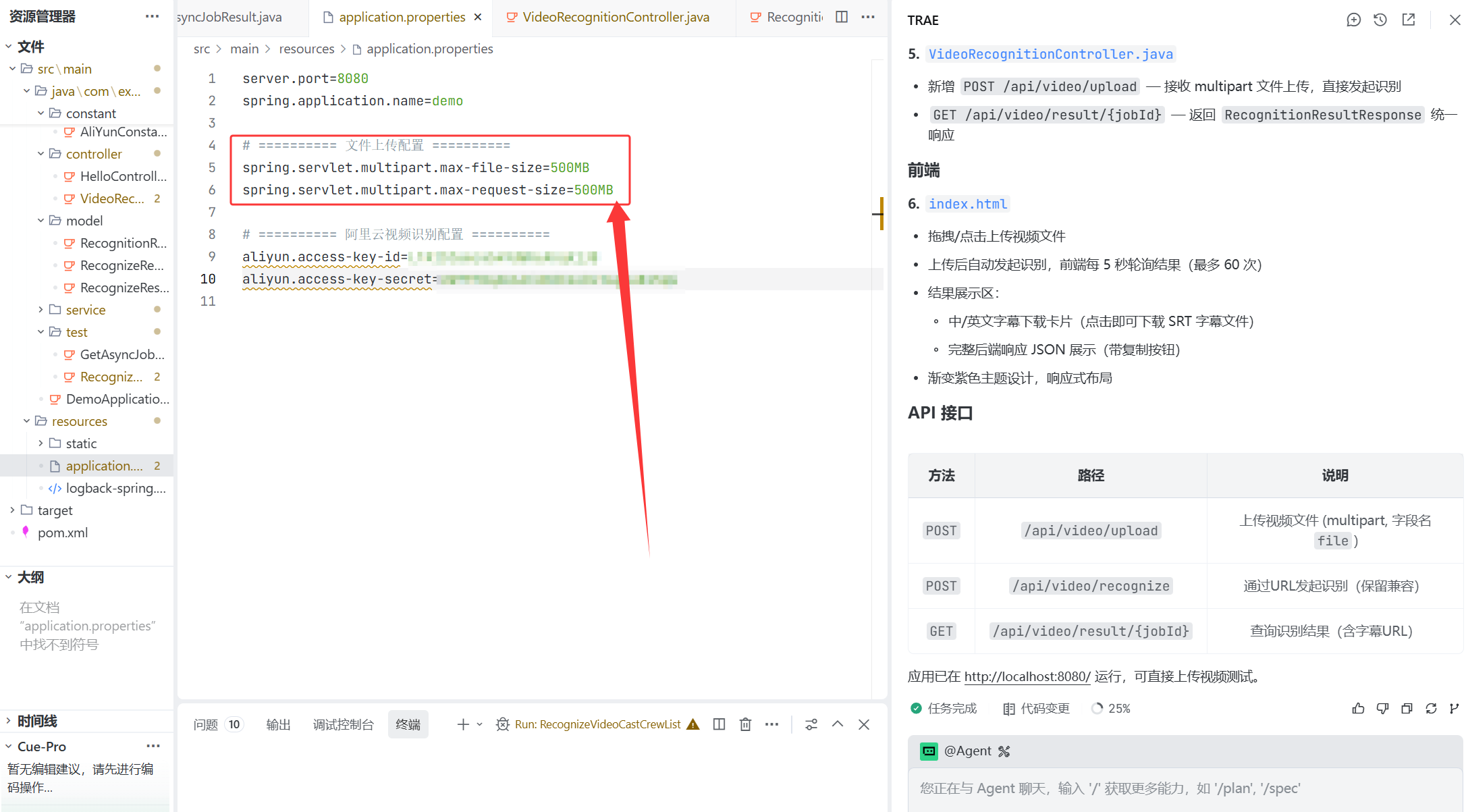The width and height of the screenshot is (1466, 812).
Task: Open DemoApplication file in tree
Action: pyautogui.click(x=117, y=399)
